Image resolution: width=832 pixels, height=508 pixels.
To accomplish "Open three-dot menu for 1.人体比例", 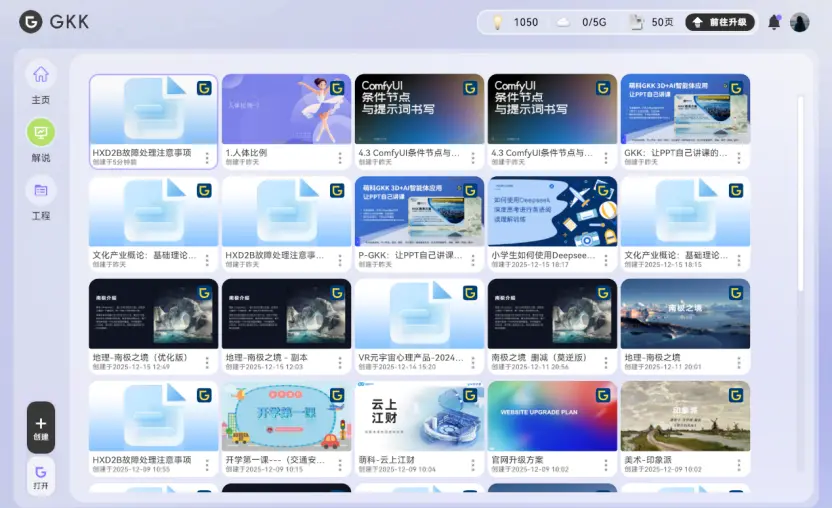I will [340, 157].
